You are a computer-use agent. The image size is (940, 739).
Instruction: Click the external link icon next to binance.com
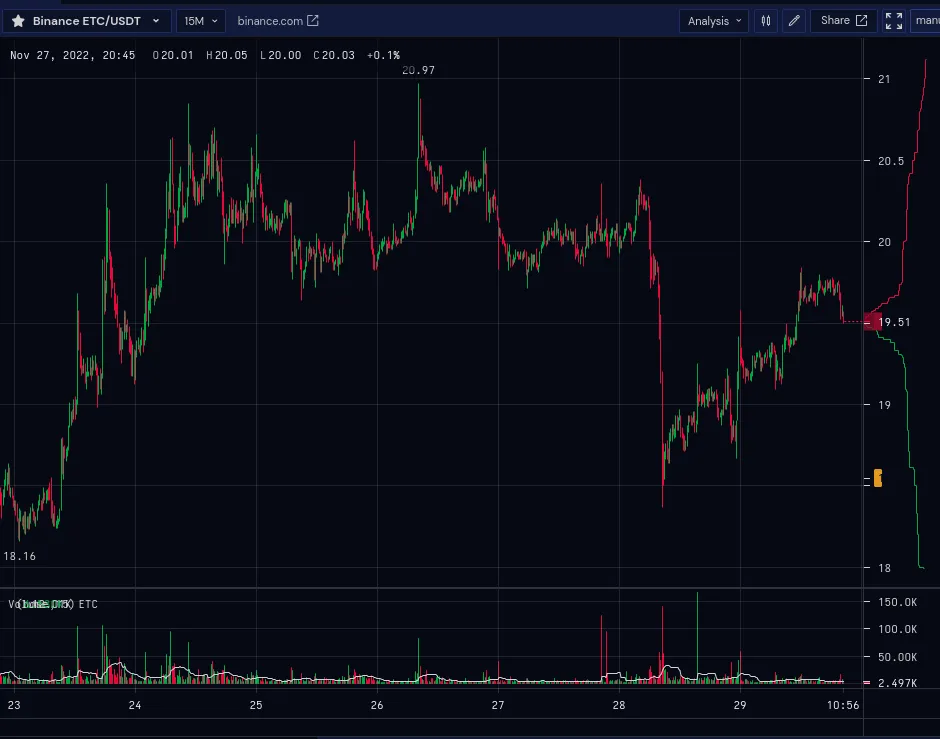tap(313, 21)
